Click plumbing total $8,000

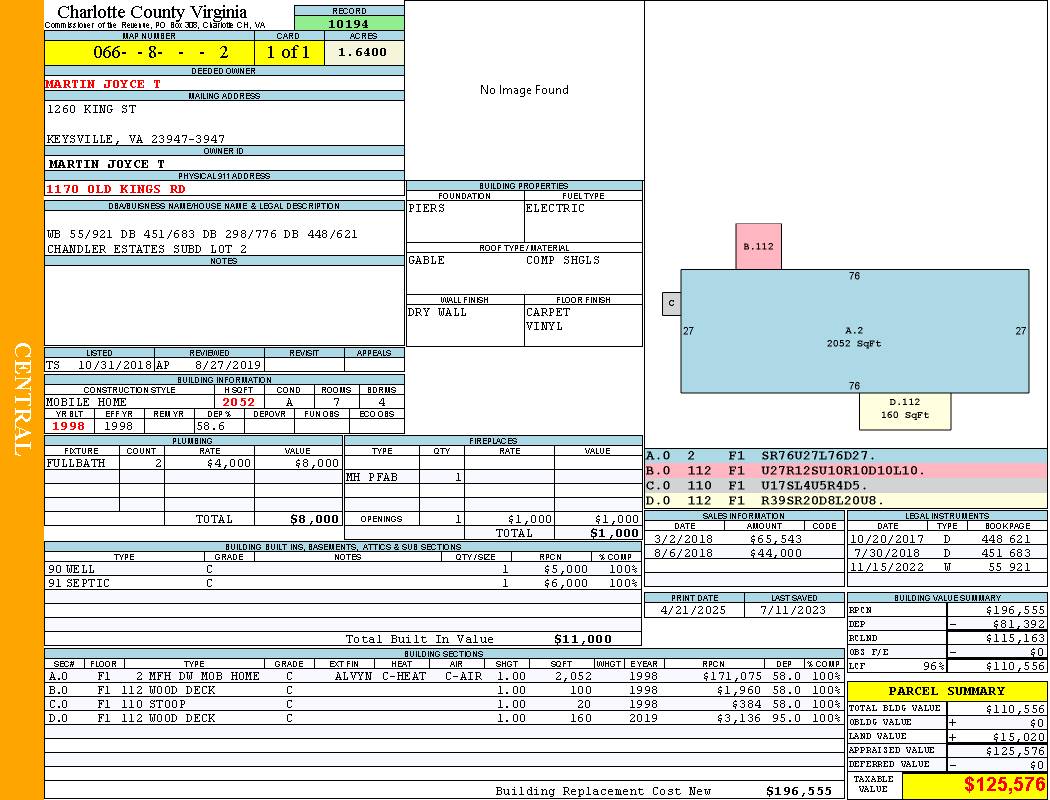click(x=315, y=519)
